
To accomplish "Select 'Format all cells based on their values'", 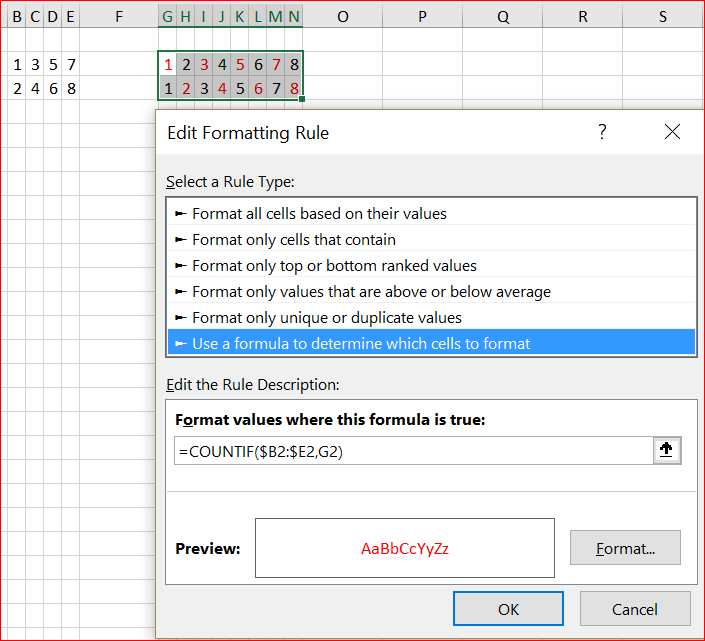I will point(319,213).
